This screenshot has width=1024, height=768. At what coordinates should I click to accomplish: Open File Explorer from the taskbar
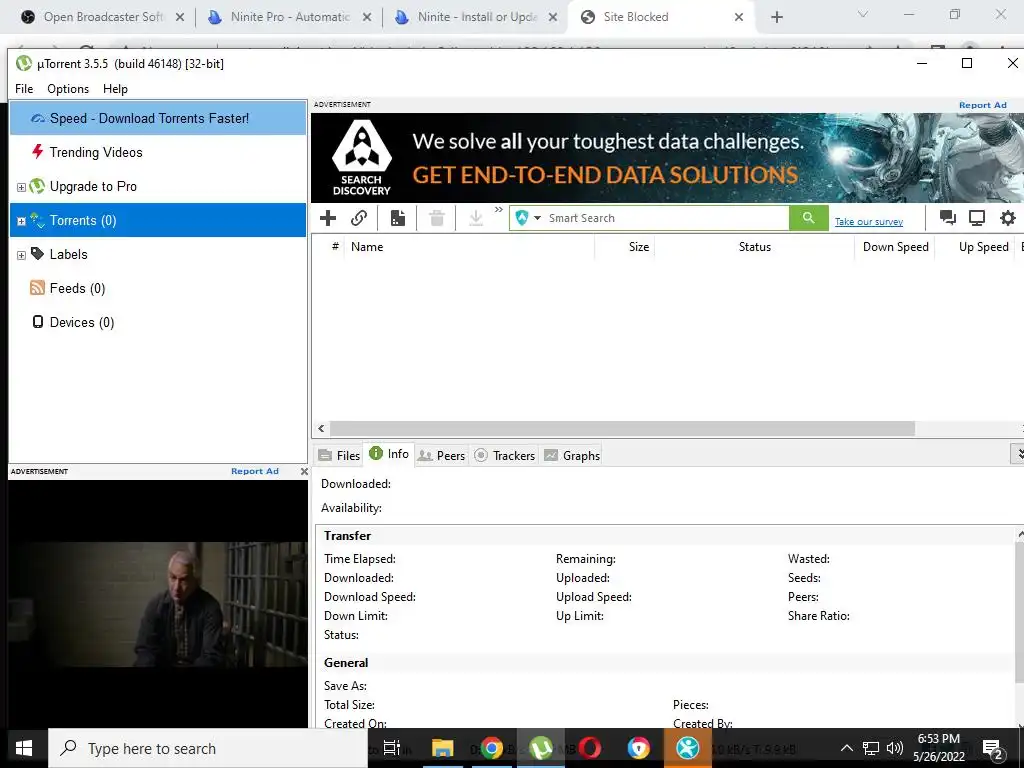442,748
